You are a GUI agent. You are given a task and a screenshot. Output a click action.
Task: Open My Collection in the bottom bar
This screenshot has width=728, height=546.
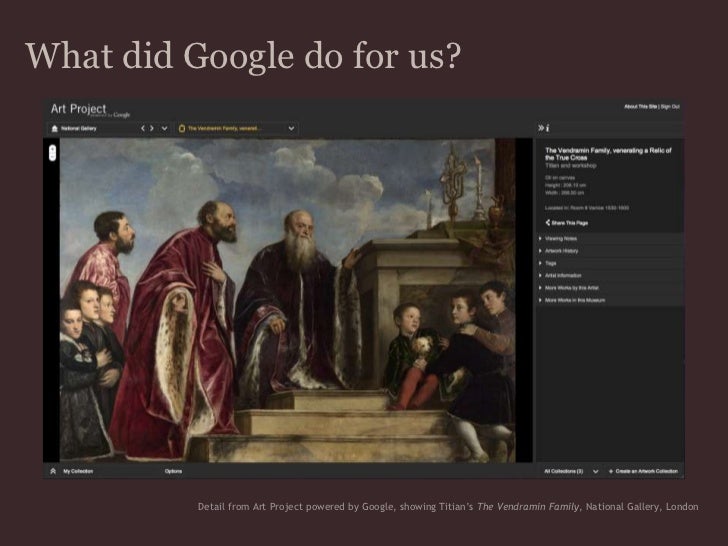(x=78, y=471)
